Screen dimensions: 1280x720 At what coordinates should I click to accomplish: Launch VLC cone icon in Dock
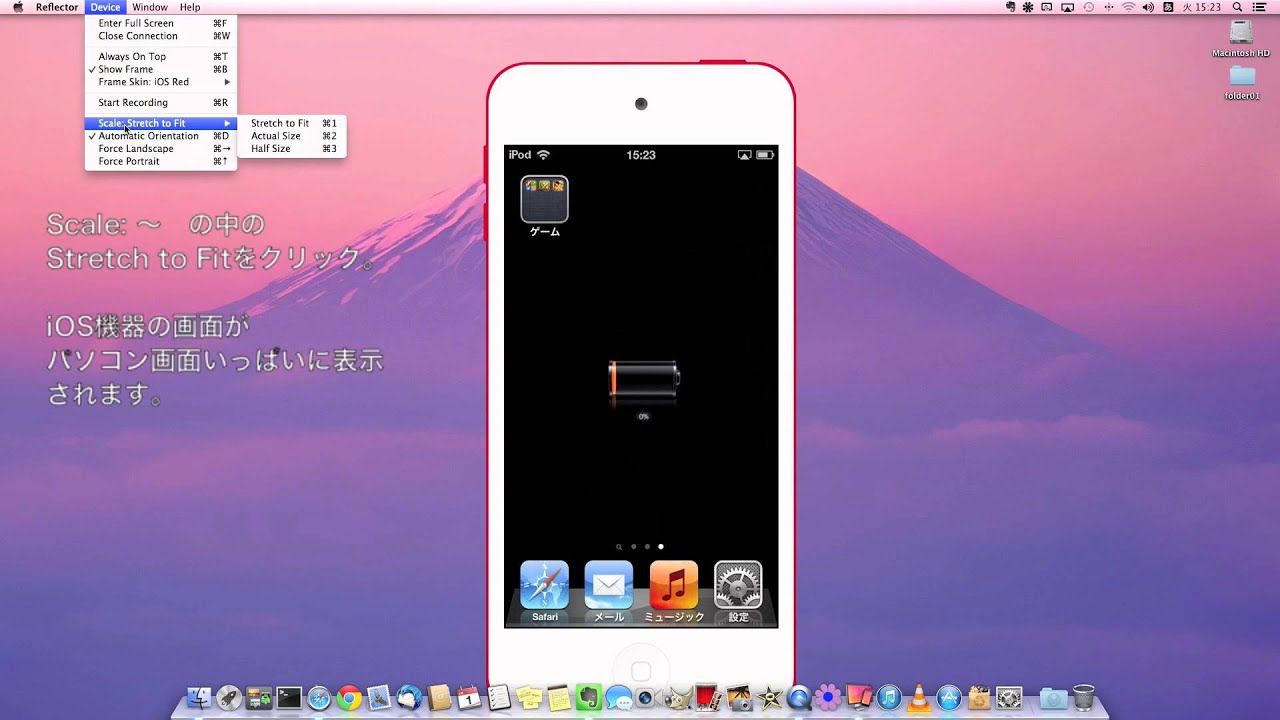(x=917, y=697)
